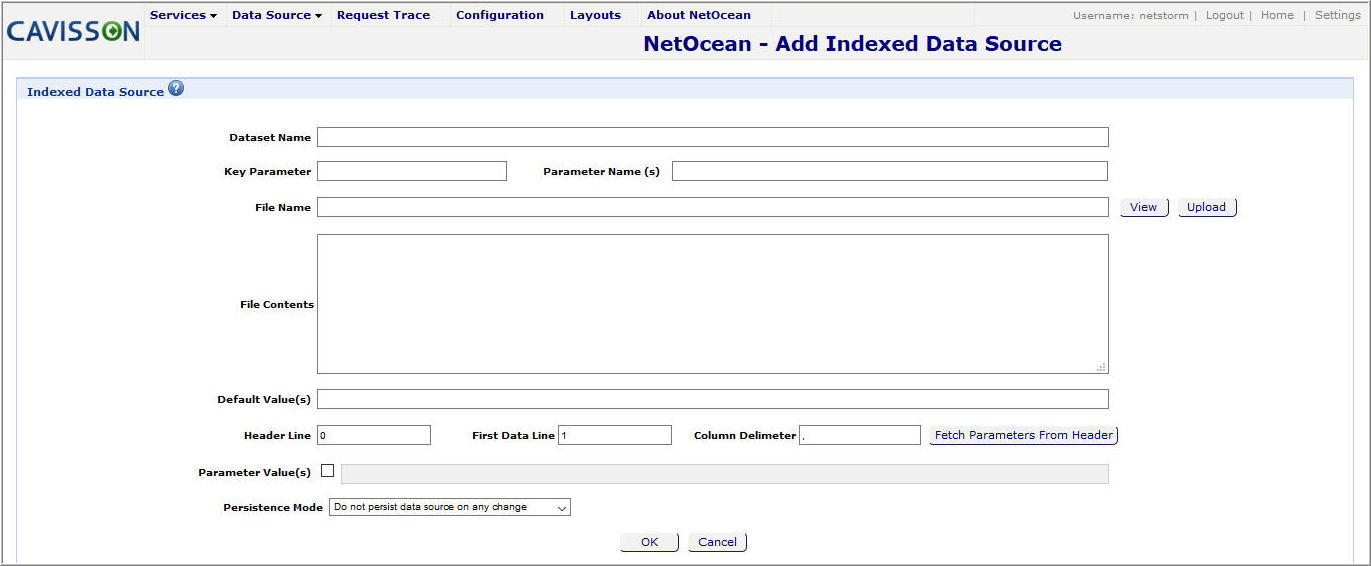
Task: Click the 'Indexed Data Source' section heading
Action: pyautogui.click(x=95, y=92)
